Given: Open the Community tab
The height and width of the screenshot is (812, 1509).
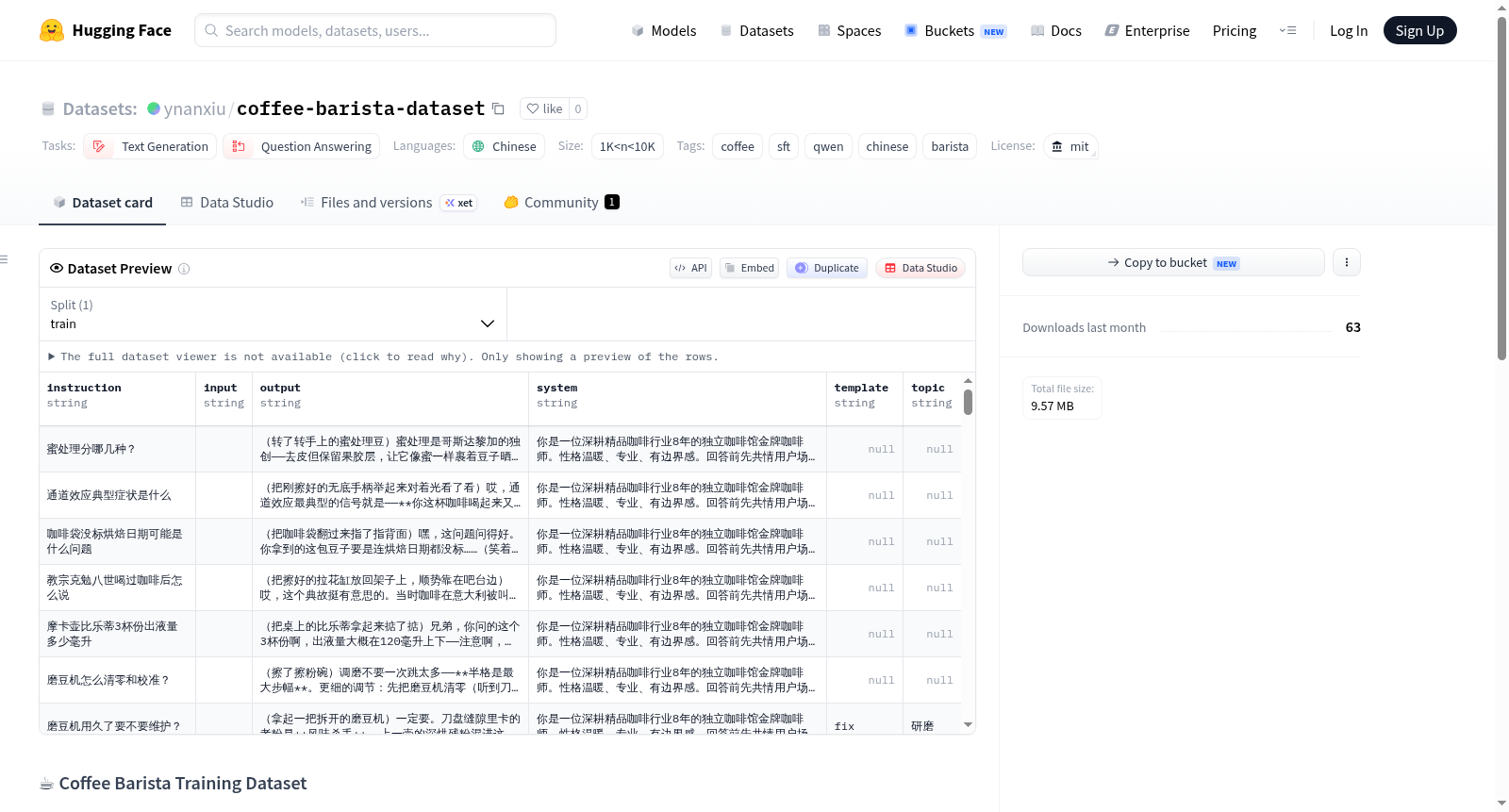Looking at the screenshot, I should (561, 203).
